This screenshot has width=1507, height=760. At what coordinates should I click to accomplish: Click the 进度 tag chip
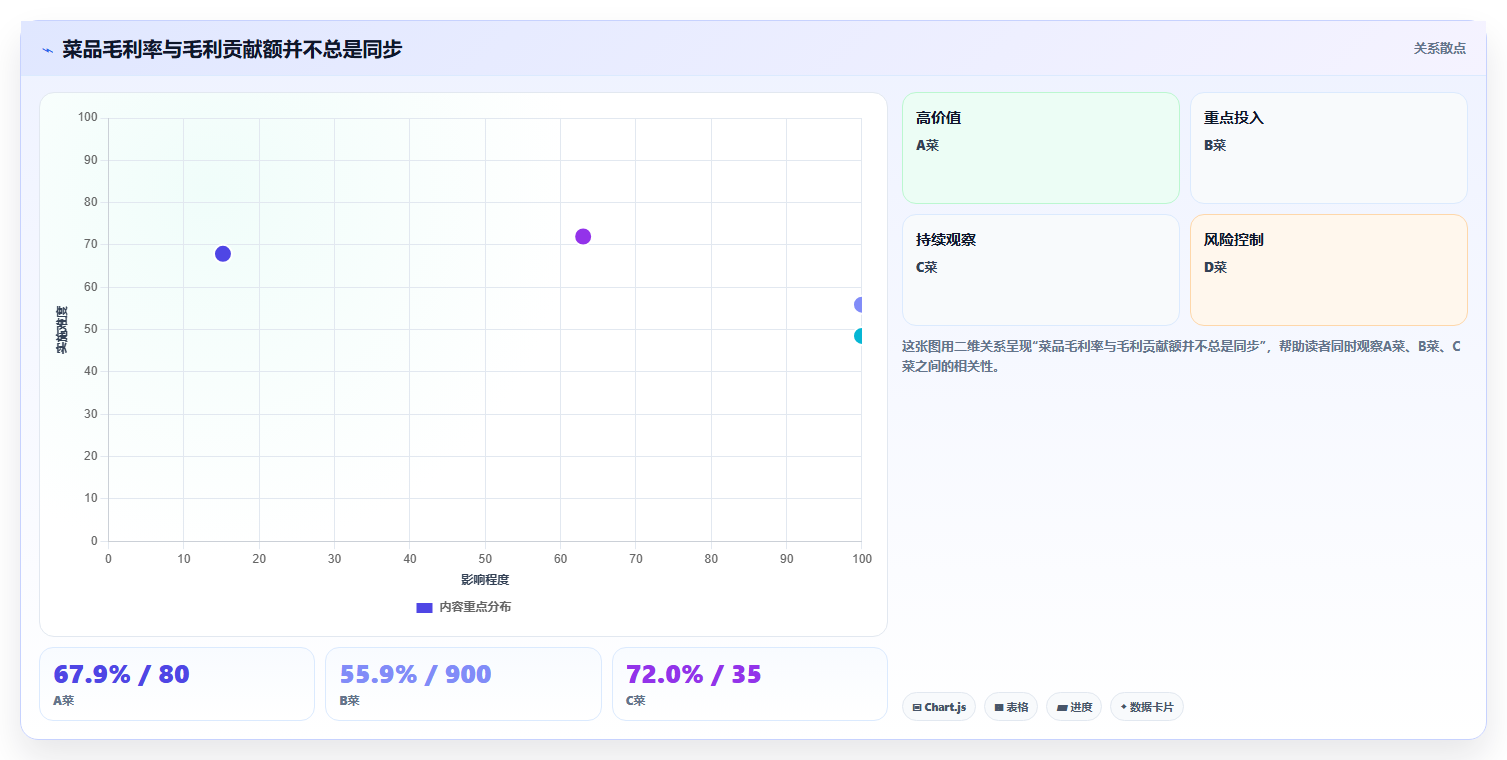1074,707
